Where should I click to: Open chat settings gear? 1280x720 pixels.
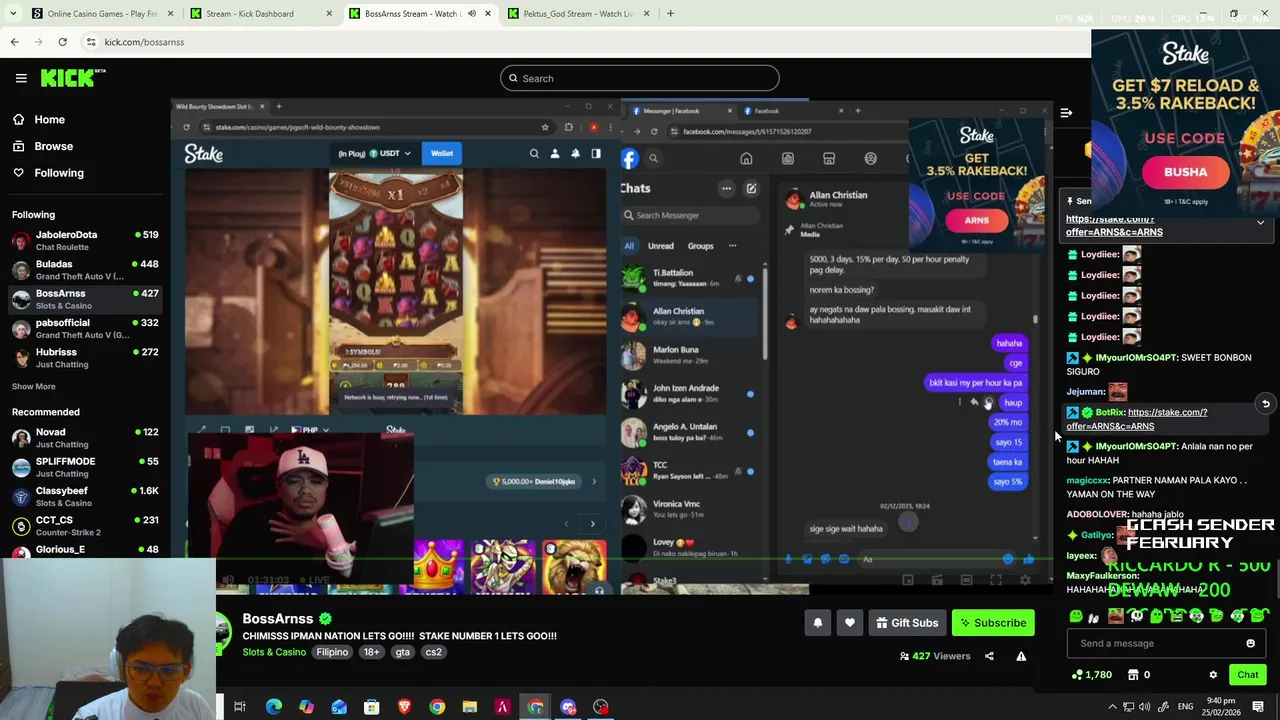(1213, 675)
